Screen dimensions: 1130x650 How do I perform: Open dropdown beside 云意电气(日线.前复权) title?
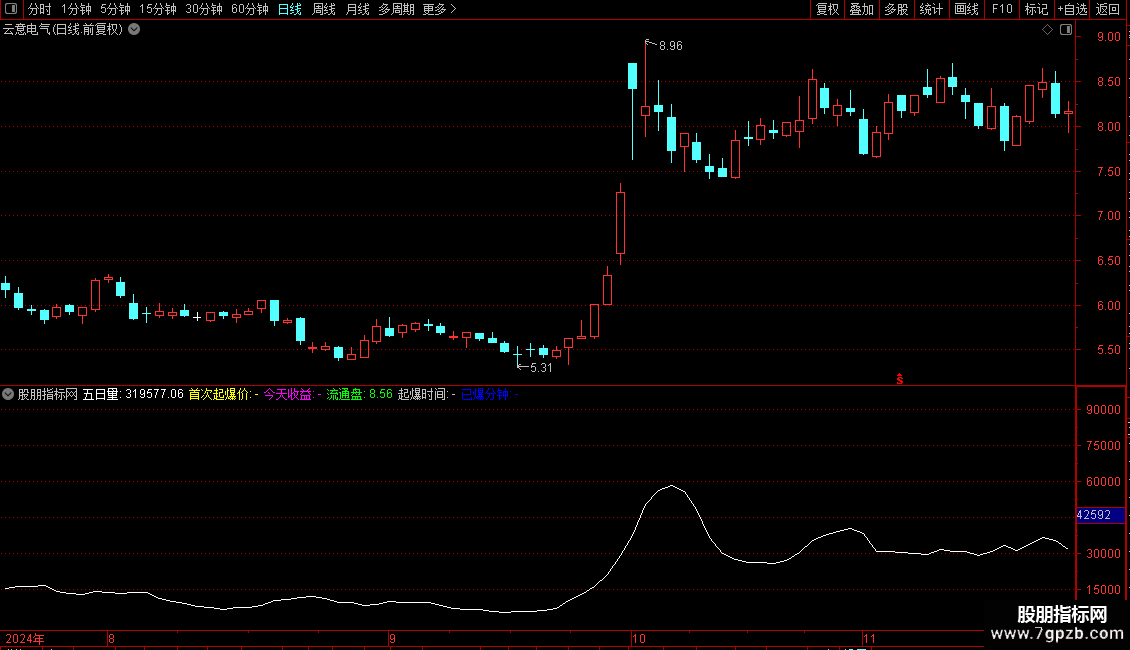tap(134, 30)
